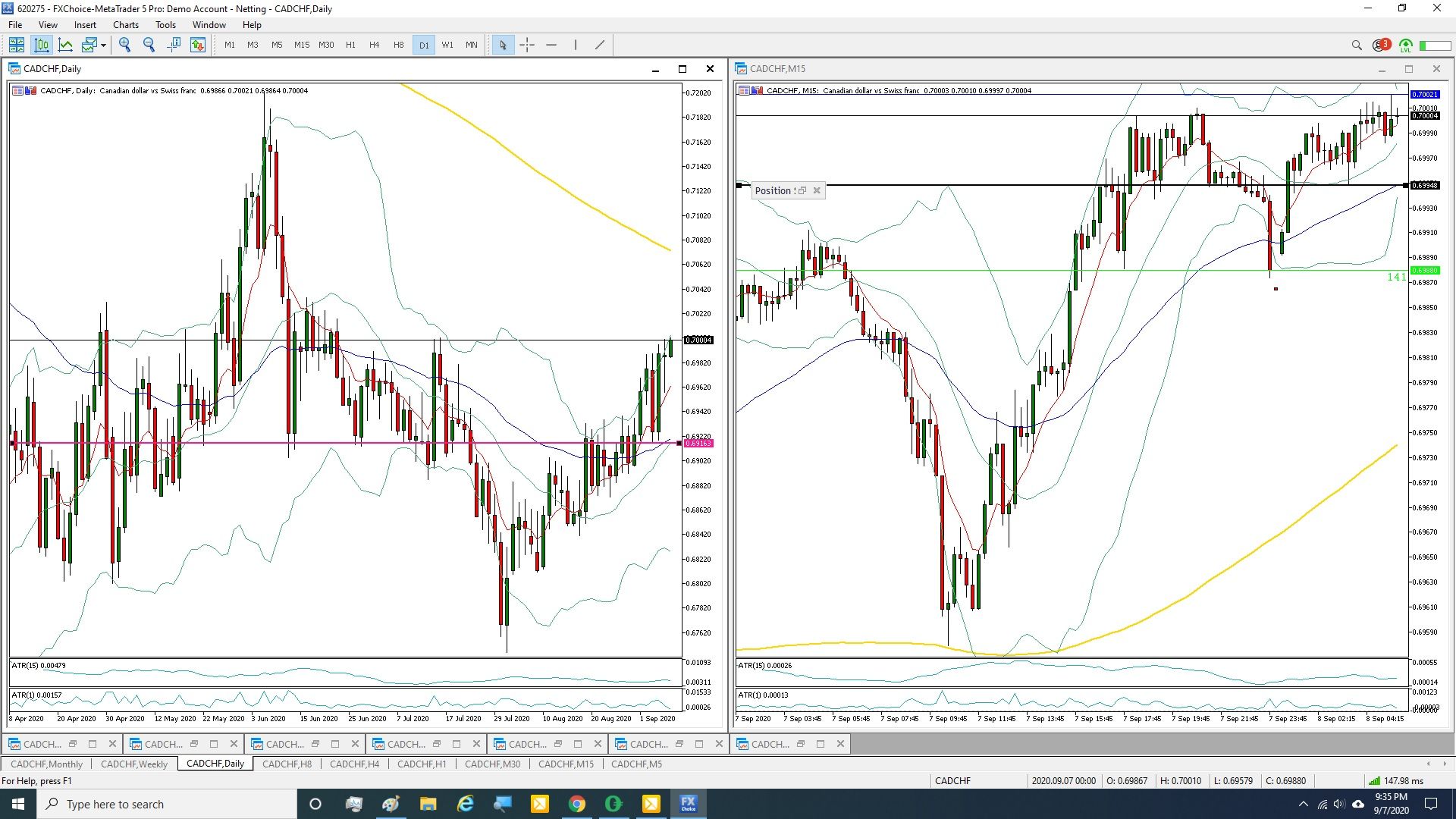Viewport: 1456px width, 819px height.
Task: Toggle the H1 timeframe button
Action: [350, 45]
